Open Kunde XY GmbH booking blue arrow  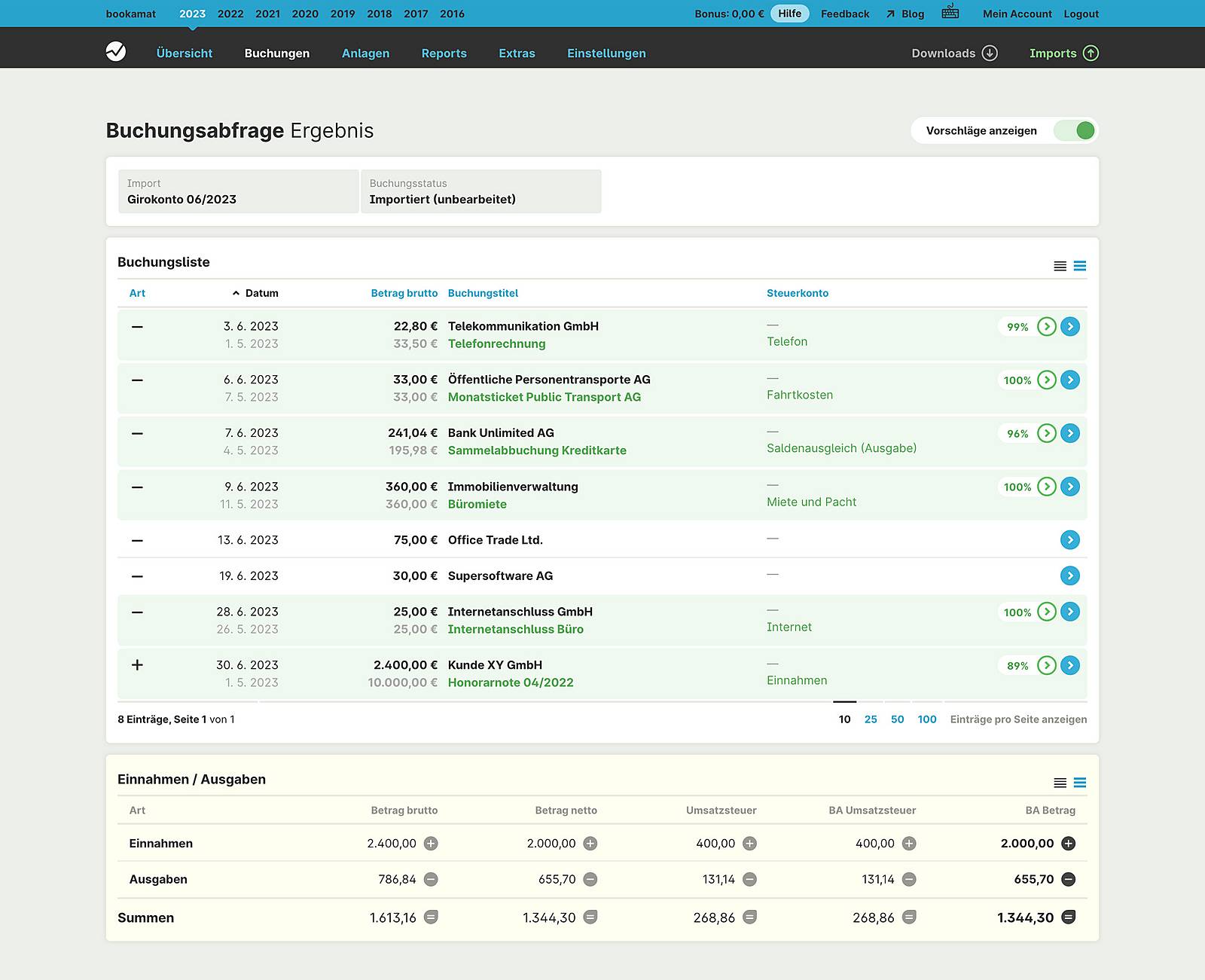pyautogui.click(x=1070, y=665)
